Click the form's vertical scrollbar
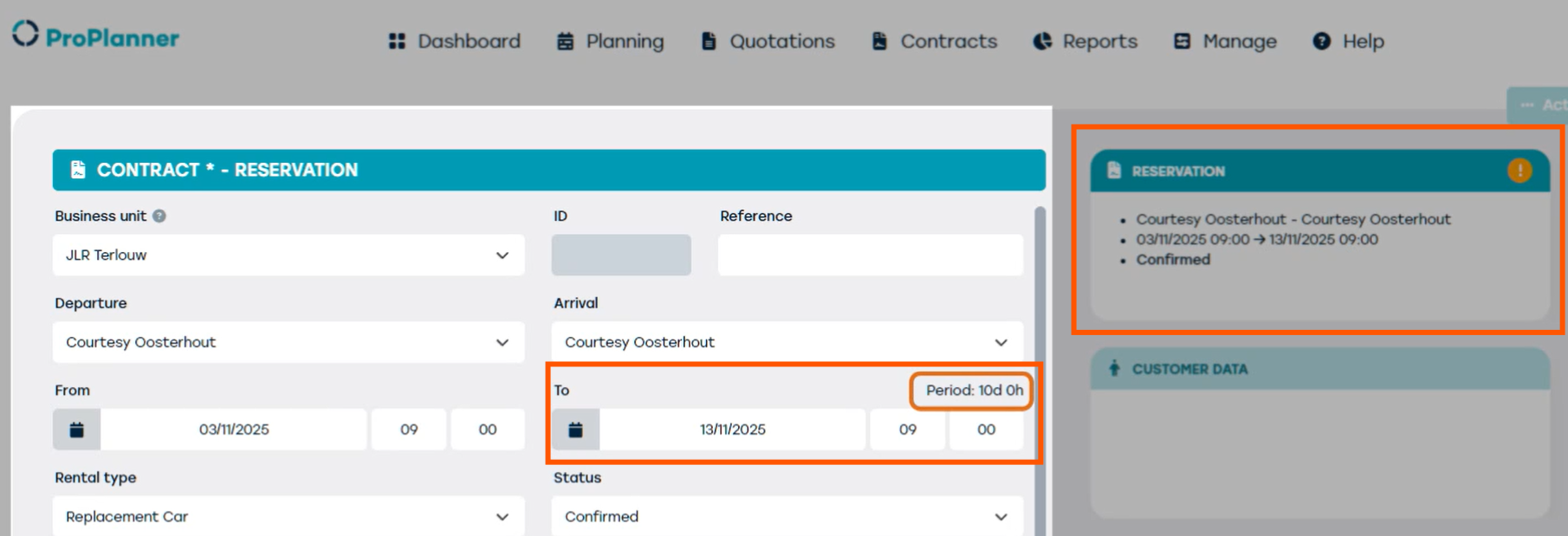The height and width of the screenshot is (536, 1568). (x=1040, y=364)
